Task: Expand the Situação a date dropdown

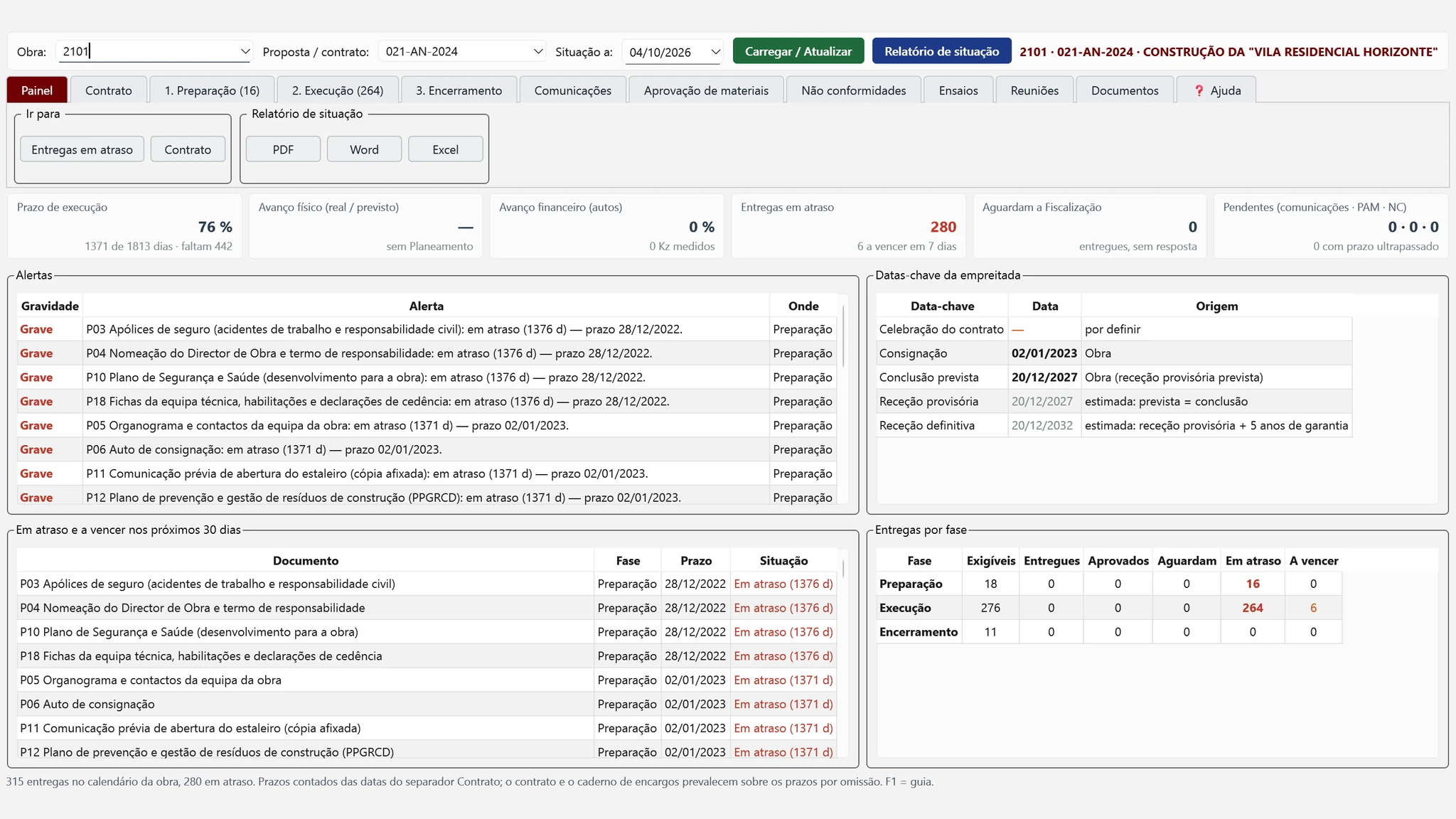Action: 715,52
